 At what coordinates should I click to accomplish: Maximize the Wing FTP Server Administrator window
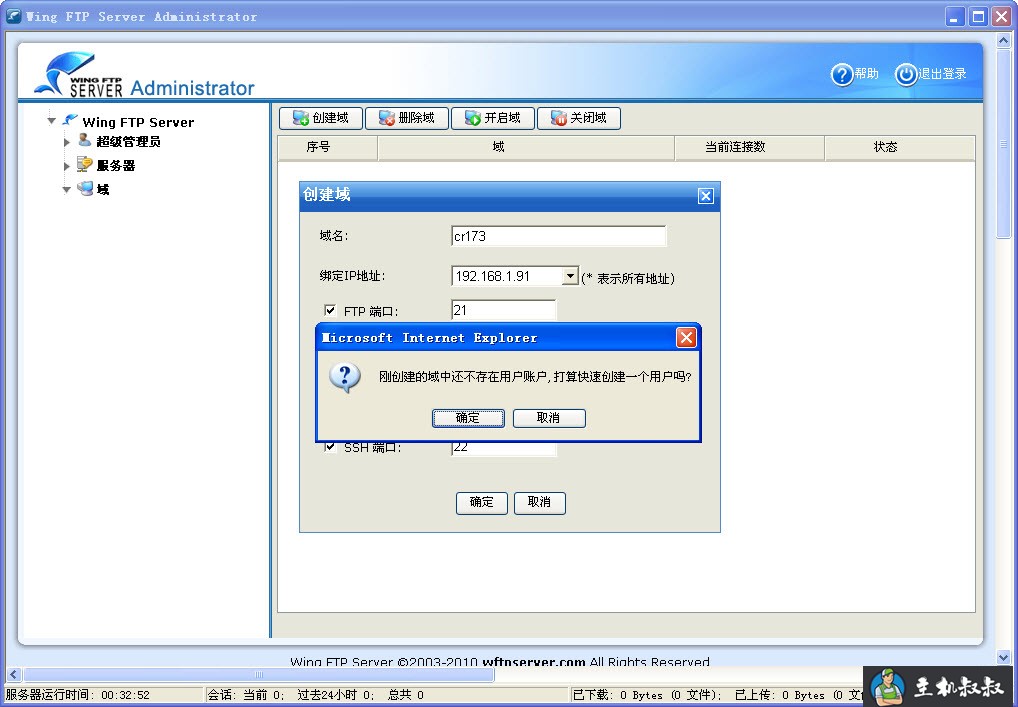point(978,17)
